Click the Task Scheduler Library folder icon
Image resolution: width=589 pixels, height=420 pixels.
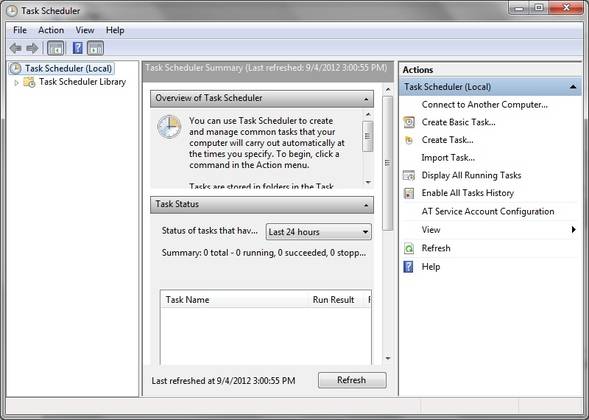click(x=29, y=82)
